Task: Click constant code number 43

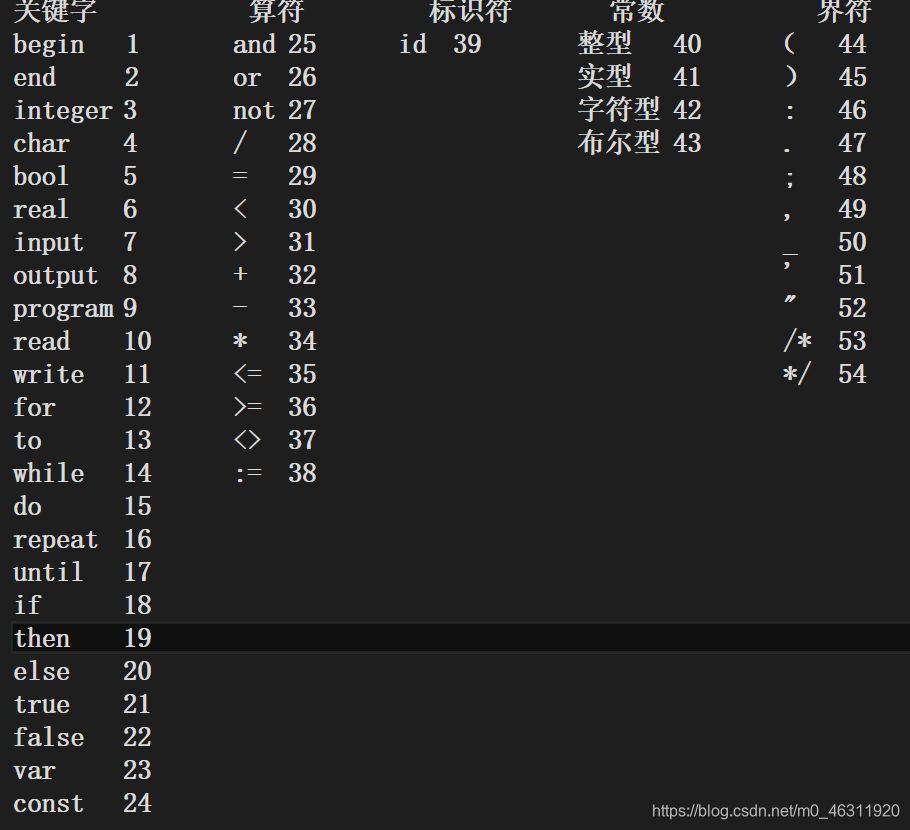Action: point(688,143)
